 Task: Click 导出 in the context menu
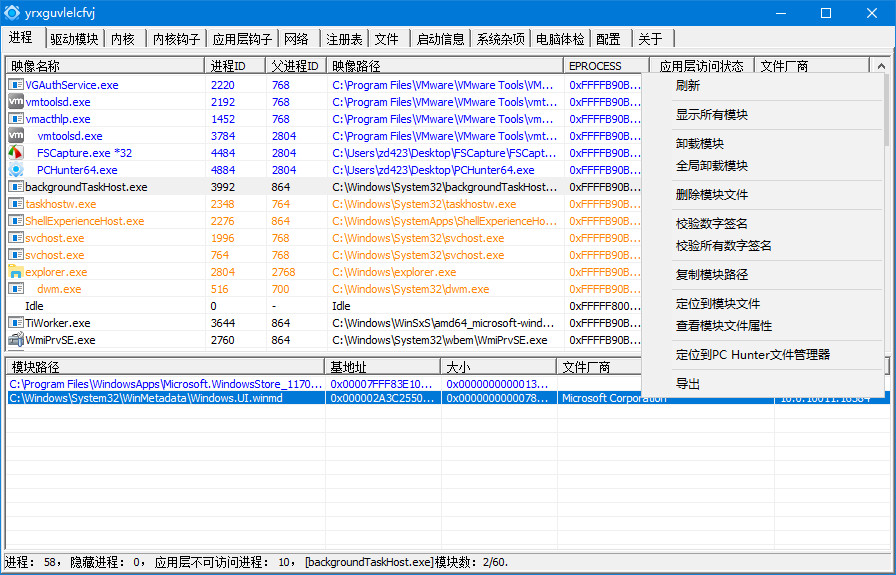tap(688, 384)
